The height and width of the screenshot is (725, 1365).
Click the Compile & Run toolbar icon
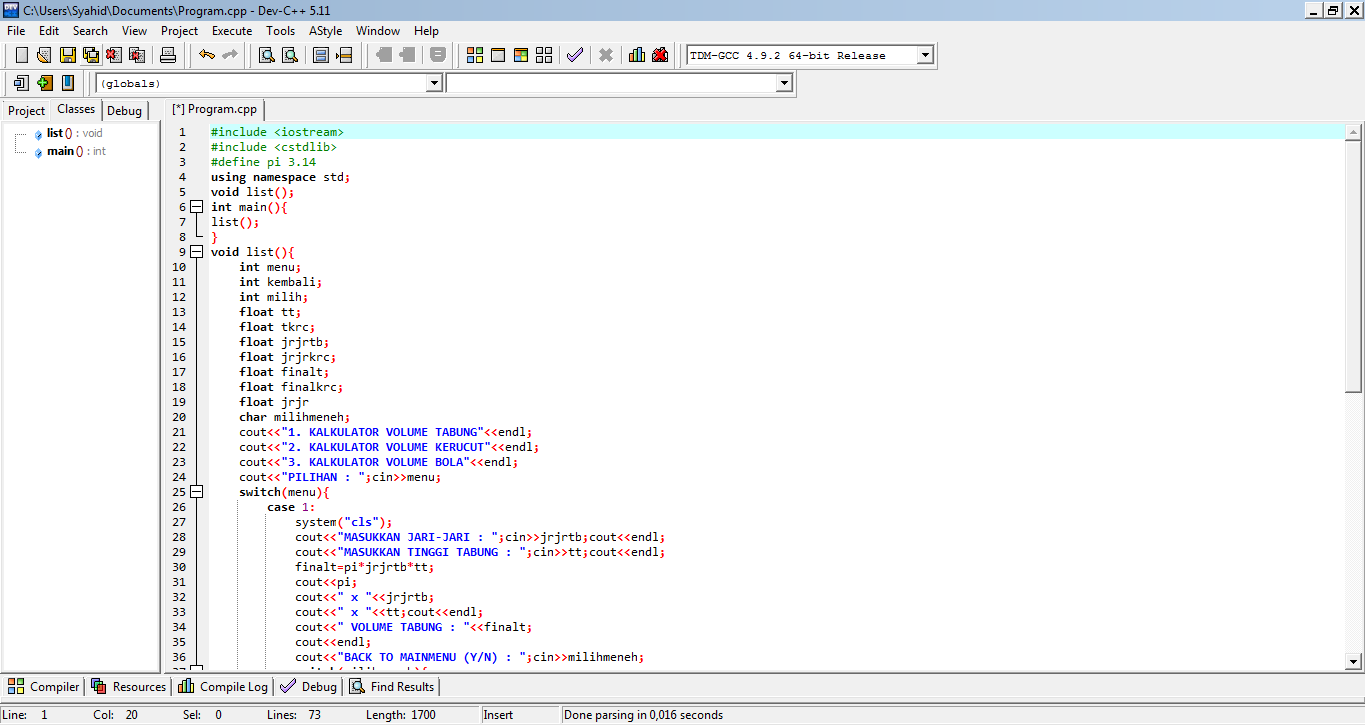click(x=521, y=55)
